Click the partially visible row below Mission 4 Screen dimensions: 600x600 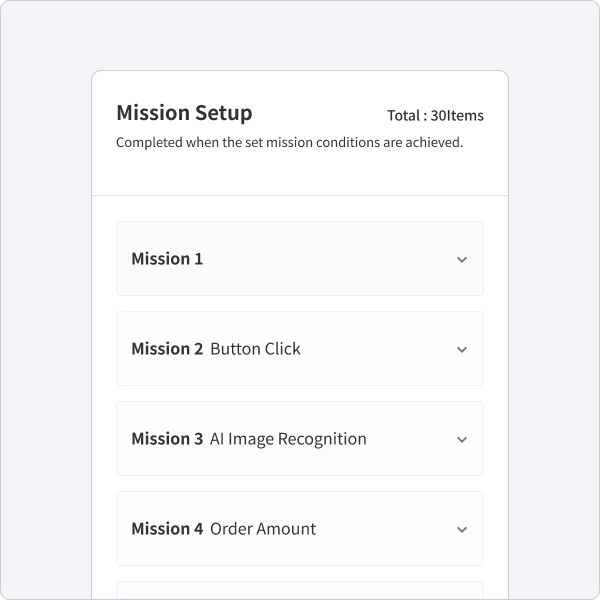(300, 590)
